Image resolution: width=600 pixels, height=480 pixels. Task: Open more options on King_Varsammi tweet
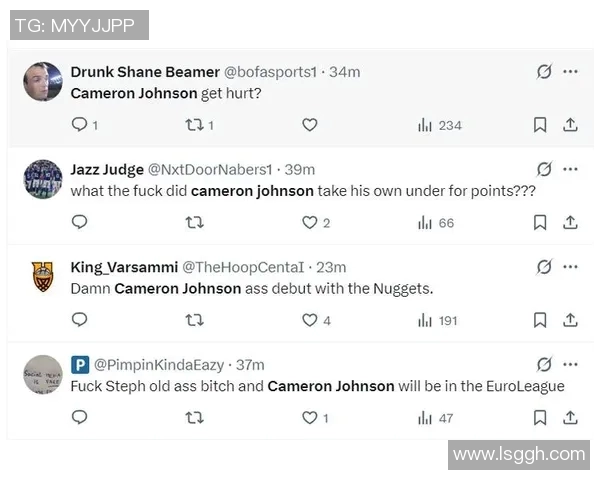click(570, 267)
